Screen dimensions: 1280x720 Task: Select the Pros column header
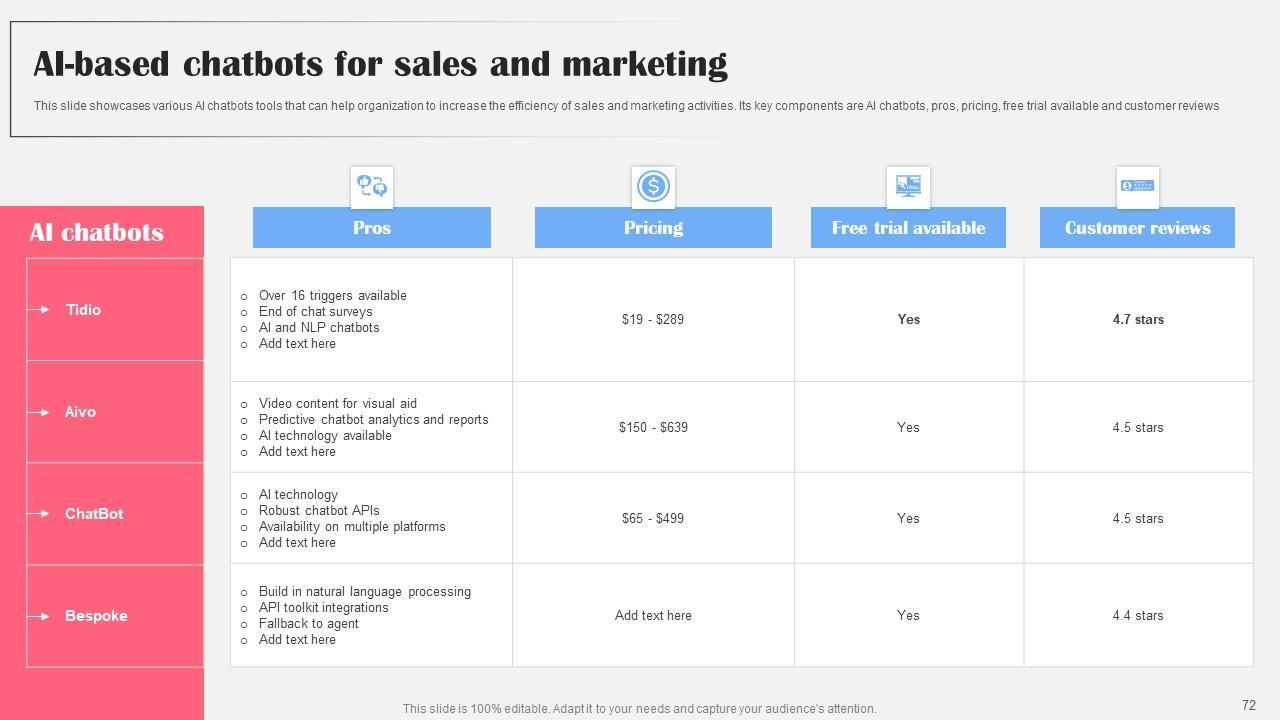point(372,228)
